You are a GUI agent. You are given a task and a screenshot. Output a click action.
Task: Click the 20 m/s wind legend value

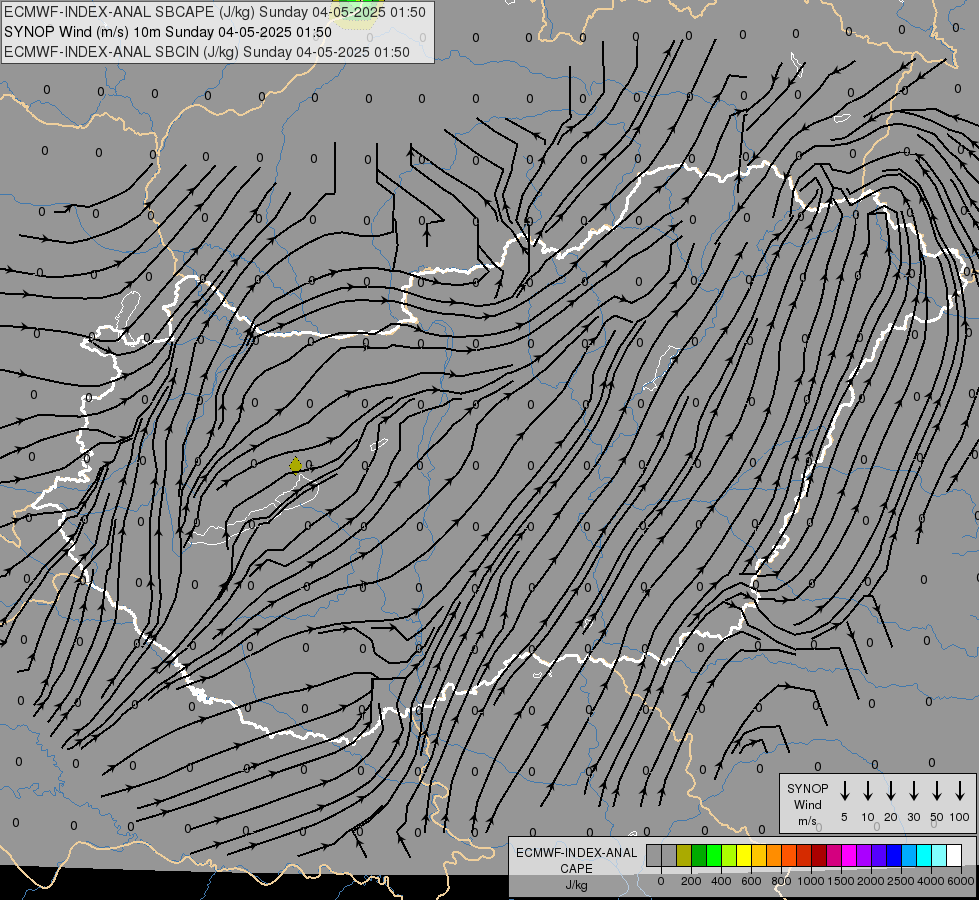point(891,817)
